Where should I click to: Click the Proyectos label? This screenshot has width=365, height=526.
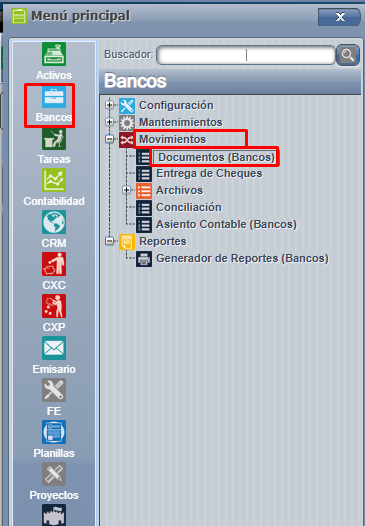coord(54,495)
